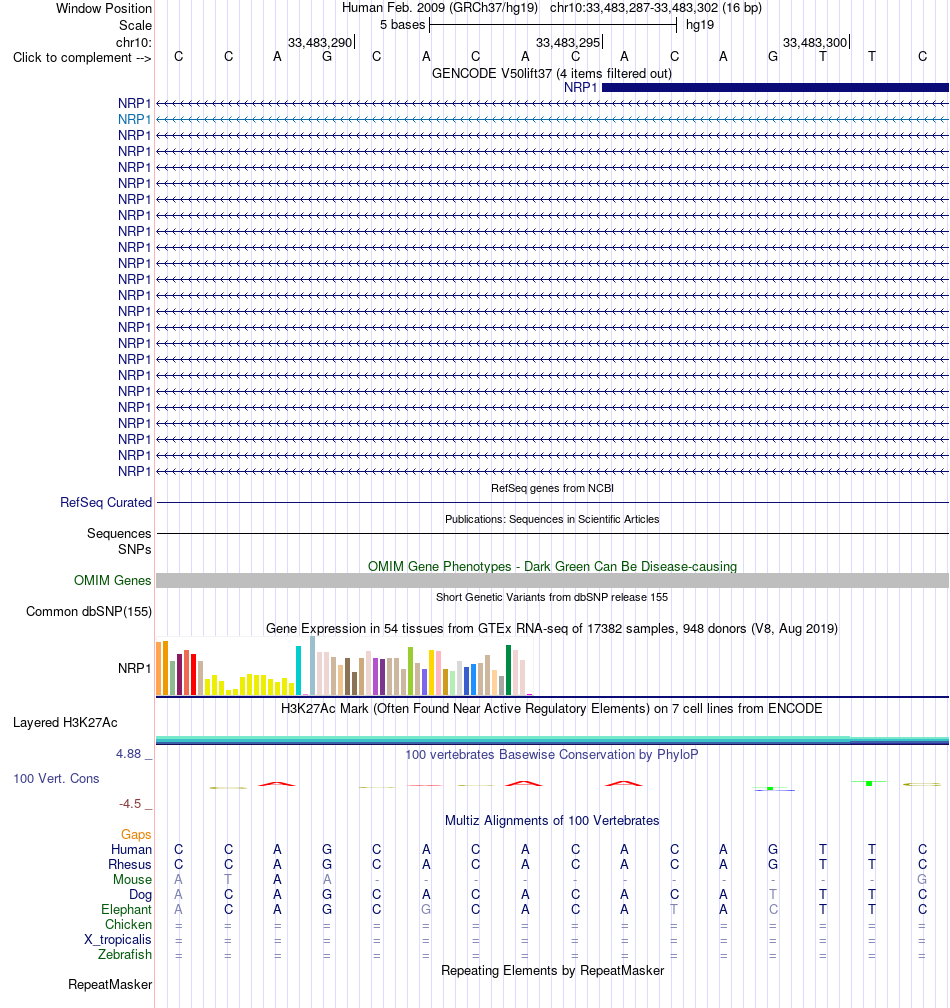The image size is (950, 1008).
Task: Click the teal H3K27Ac signal band
Action: (552, 740)
